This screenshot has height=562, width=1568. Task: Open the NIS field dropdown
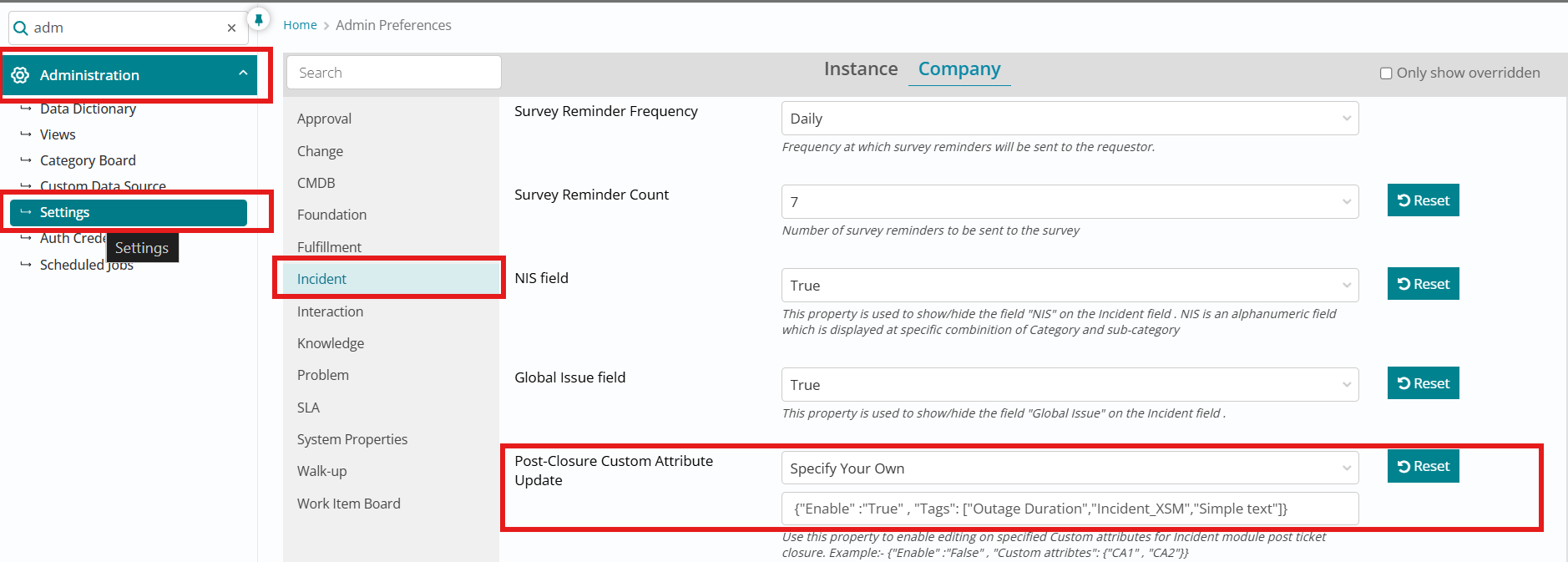pos(1070,286)
